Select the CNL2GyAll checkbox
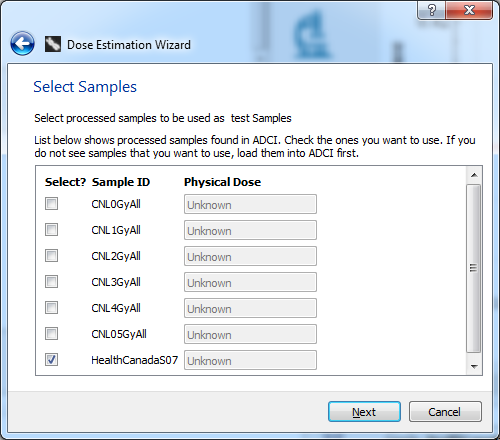Image resolution: width=500 pixels, height=440 pixels. (51, 256)
